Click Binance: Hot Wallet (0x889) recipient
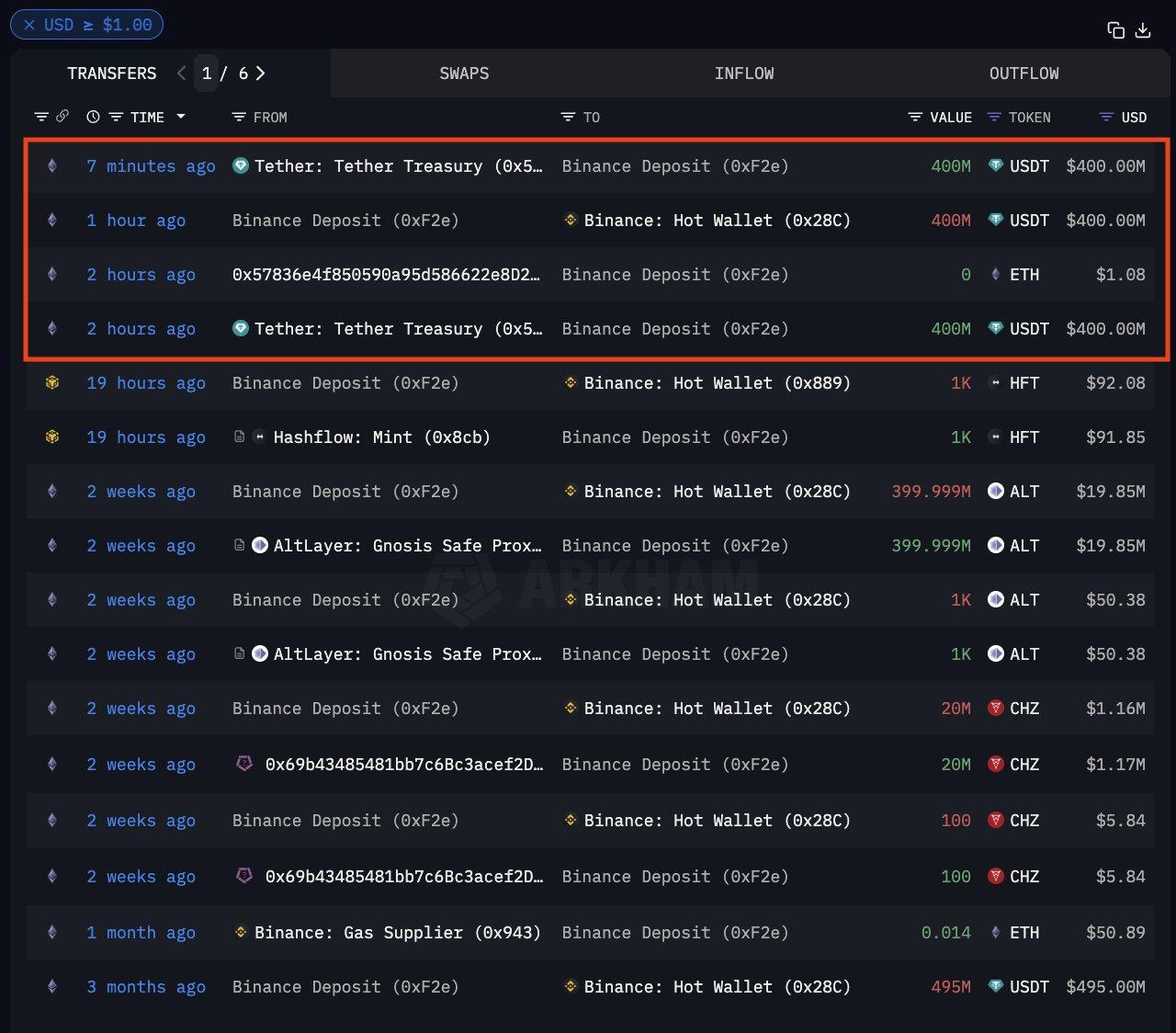Viewport: 1176px width, 1033px height. click(718, 383)
